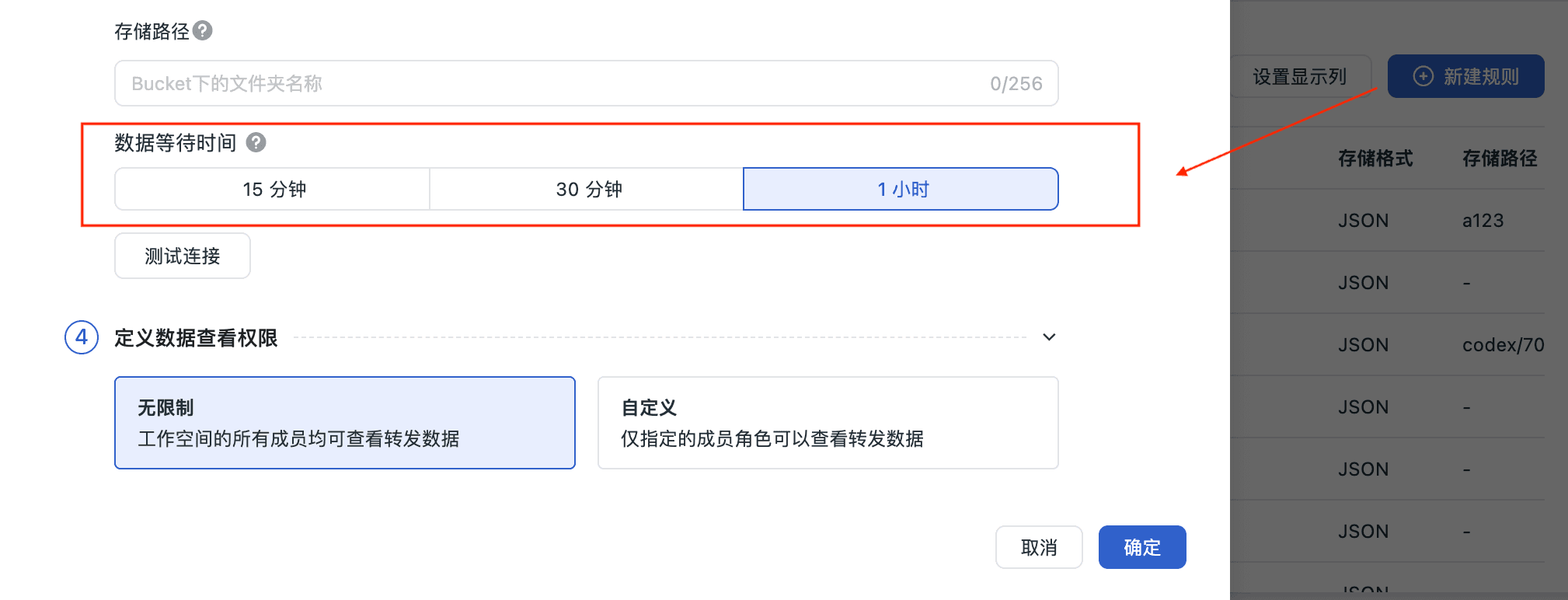Click the Bucket folder name input field
The width and height of the screenshot is (1568, 600).
pyautogui.click(x=587, y=83)
